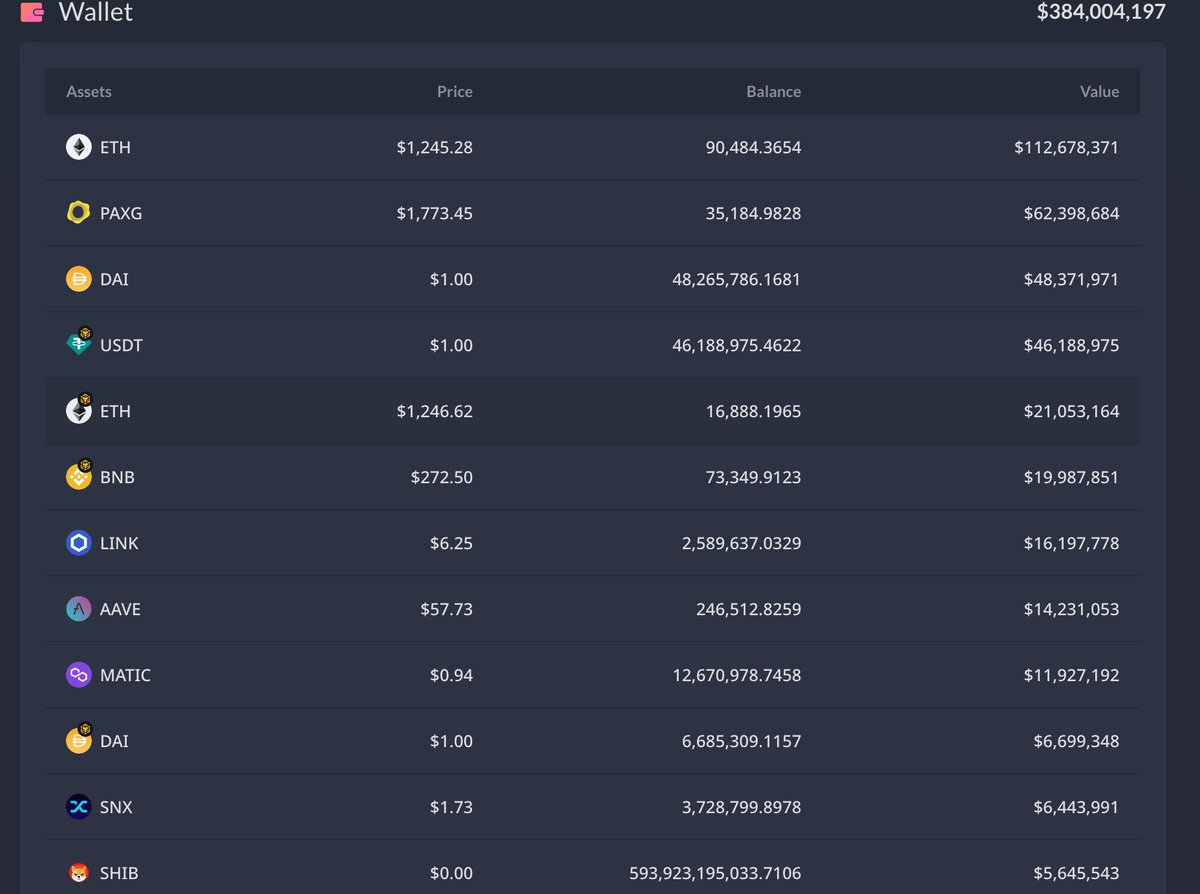Screen dimensions: 1200x894
Task: Click SHIB balance 593,923,195,033.7106
Action: click(x=716, y=873)
